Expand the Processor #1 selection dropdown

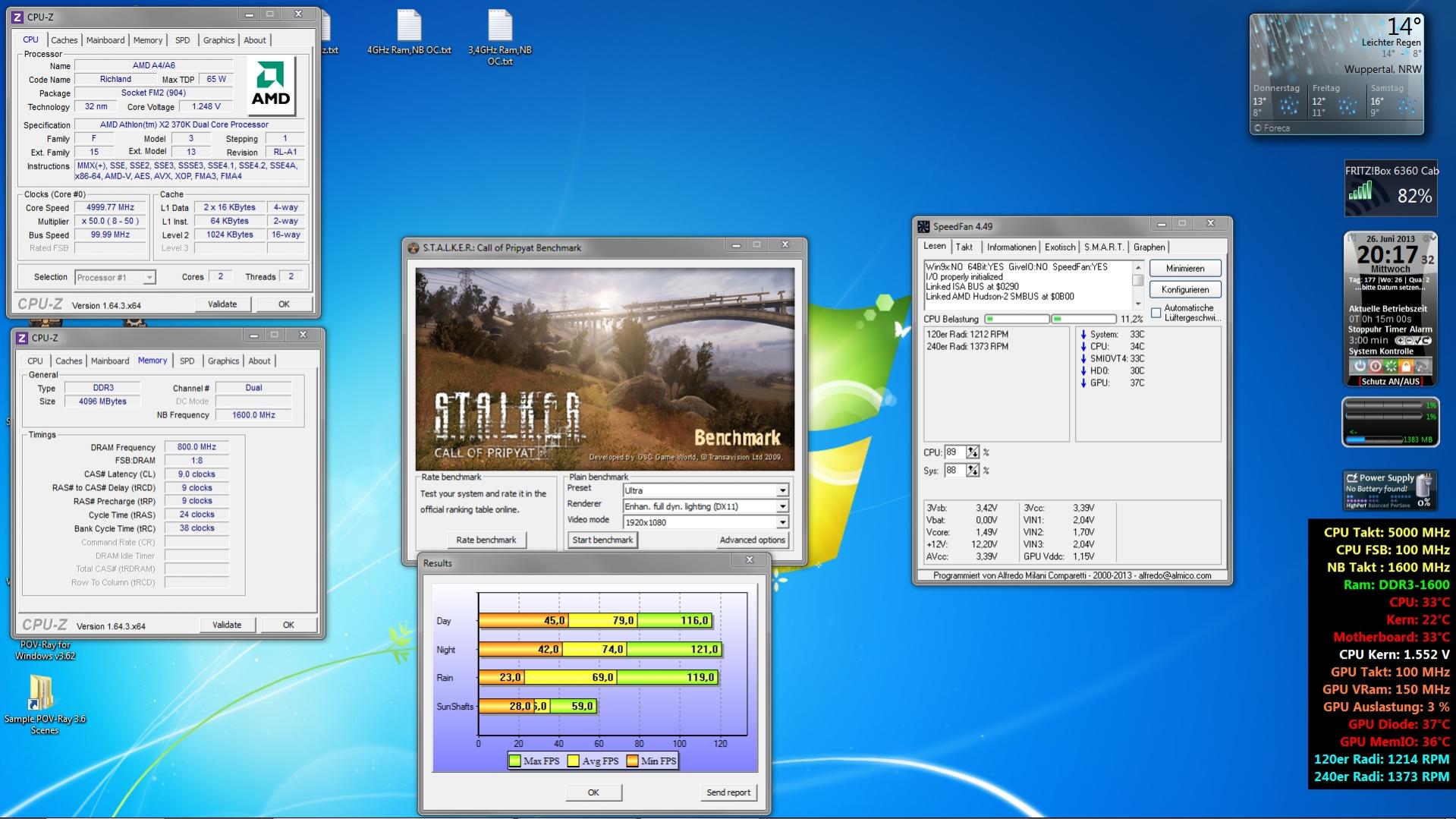[149, 278]
